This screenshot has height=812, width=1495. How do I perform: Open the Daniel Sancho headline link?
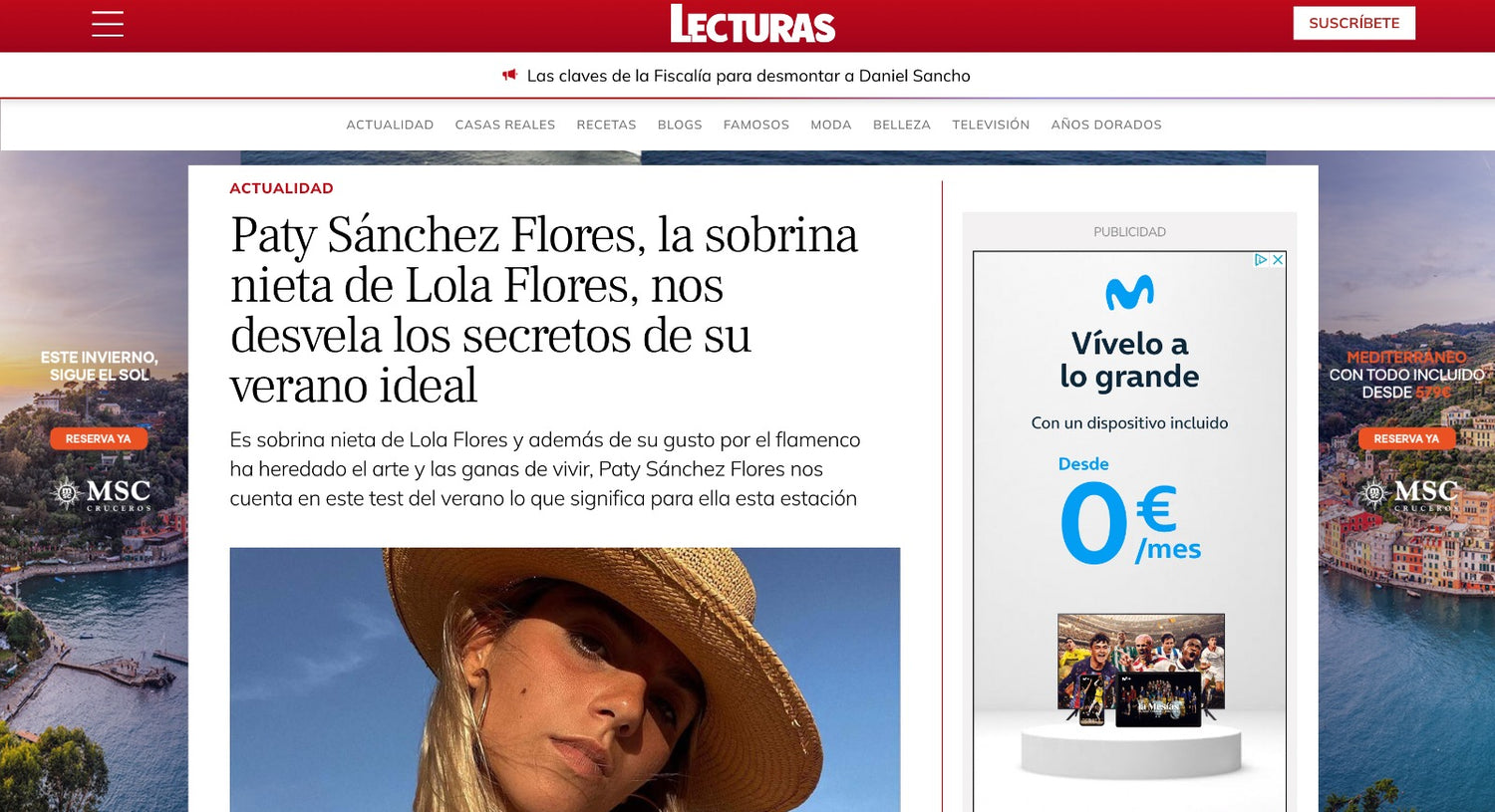click(748, 76)
